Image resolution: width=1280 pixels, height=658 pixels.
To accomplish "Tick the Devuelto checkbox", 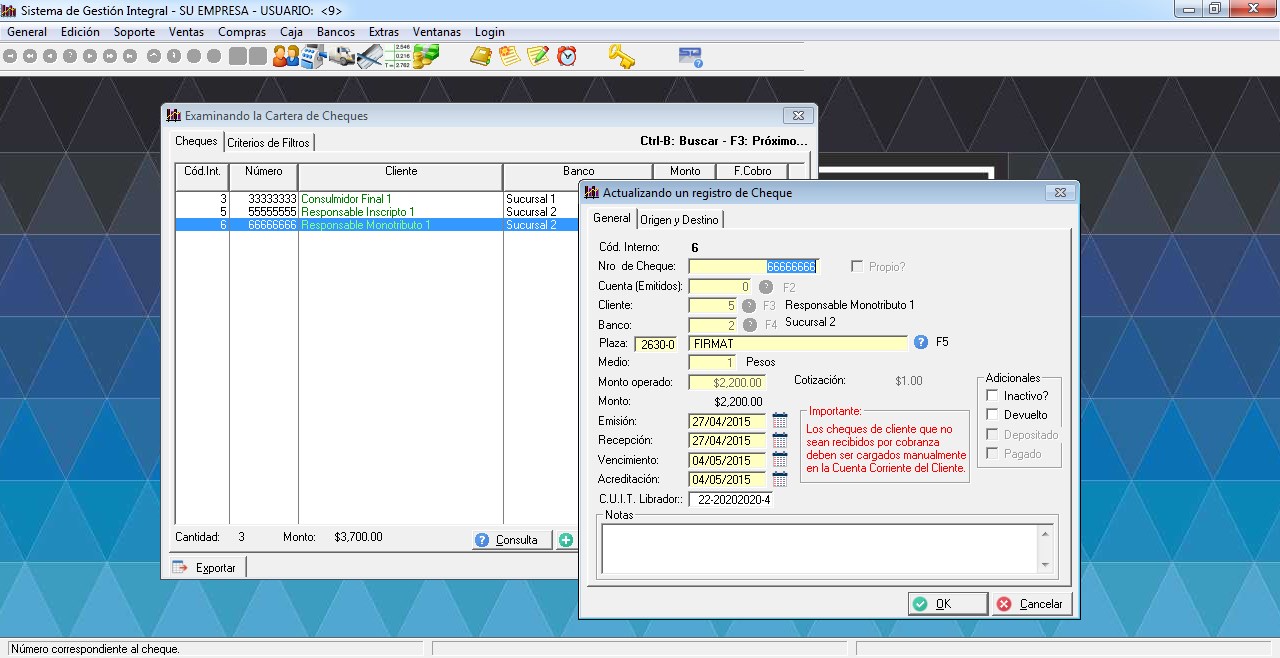I will coord(993,415).
